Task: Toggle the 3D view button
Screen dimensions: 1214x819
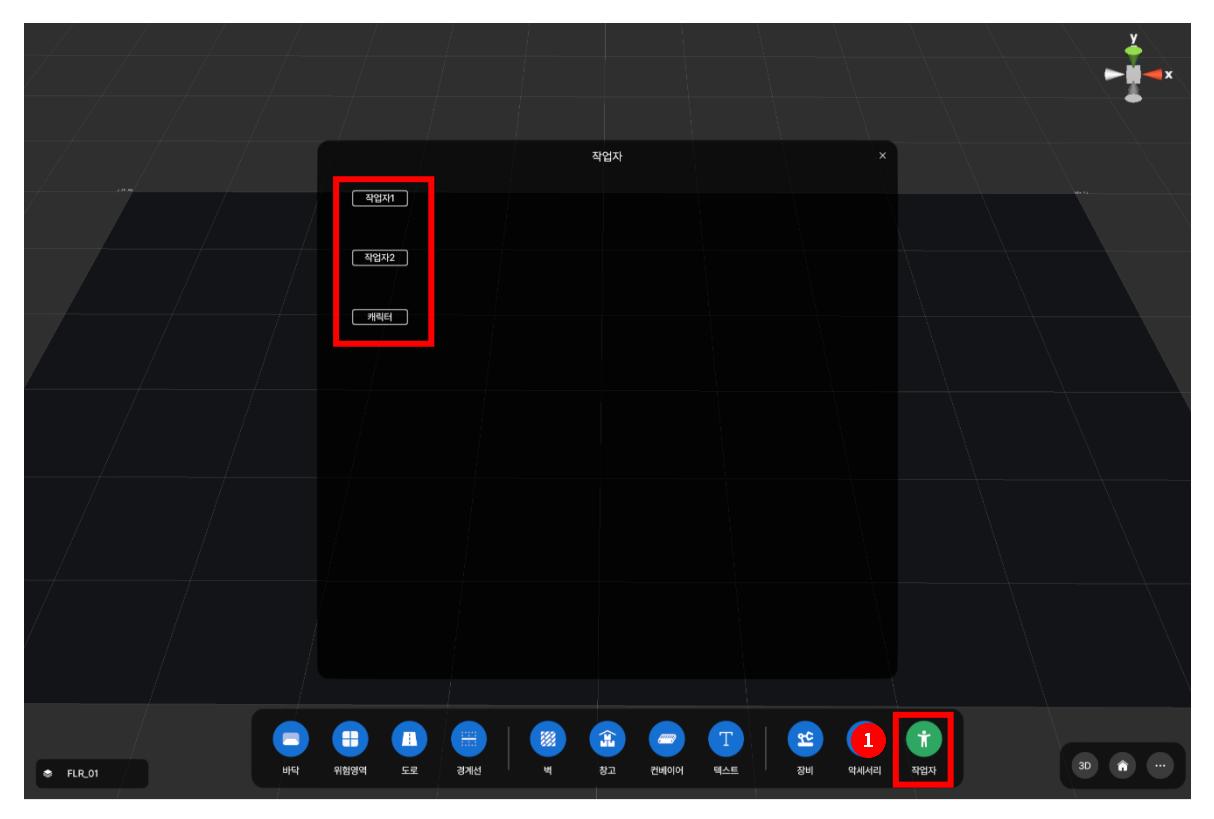Action: point(1085,763)
